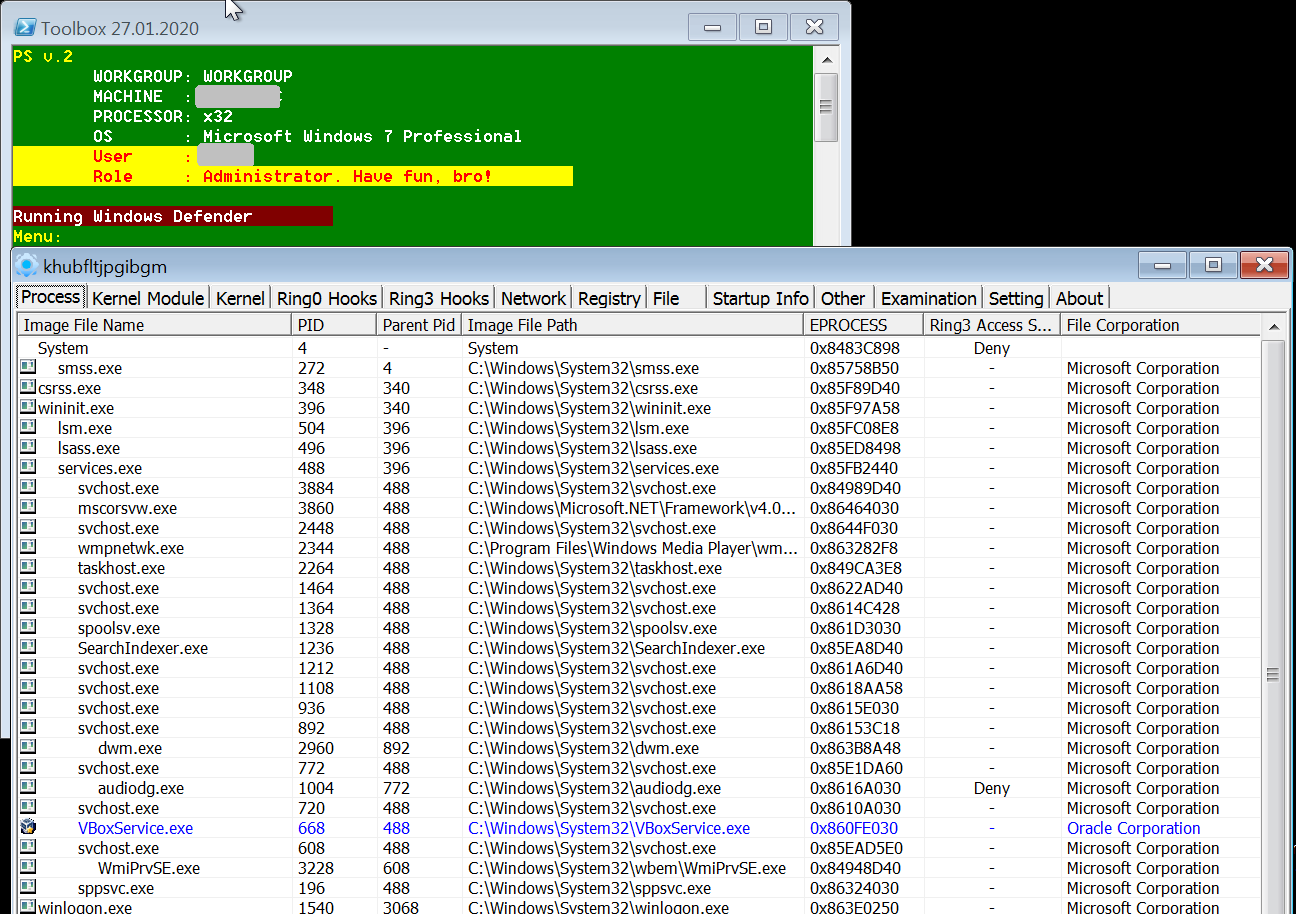Screen dimensions: 1296x914
Task: Click the process list vertical scrollbar thumb
Action: tap(1273, 675)
